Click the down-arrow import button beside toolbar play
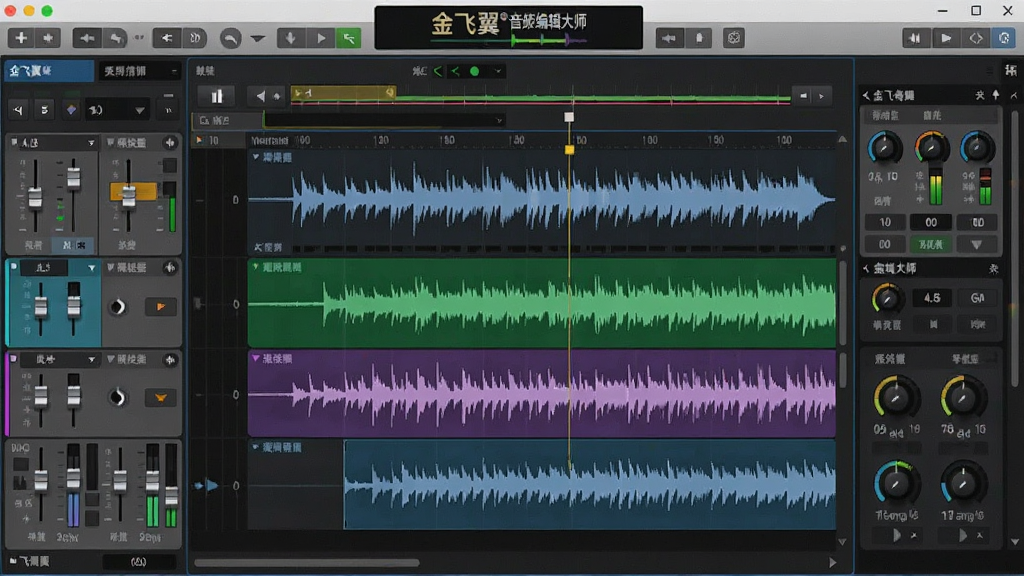Viewport: 1024px width, 576px height. click(x=291, y=39)
